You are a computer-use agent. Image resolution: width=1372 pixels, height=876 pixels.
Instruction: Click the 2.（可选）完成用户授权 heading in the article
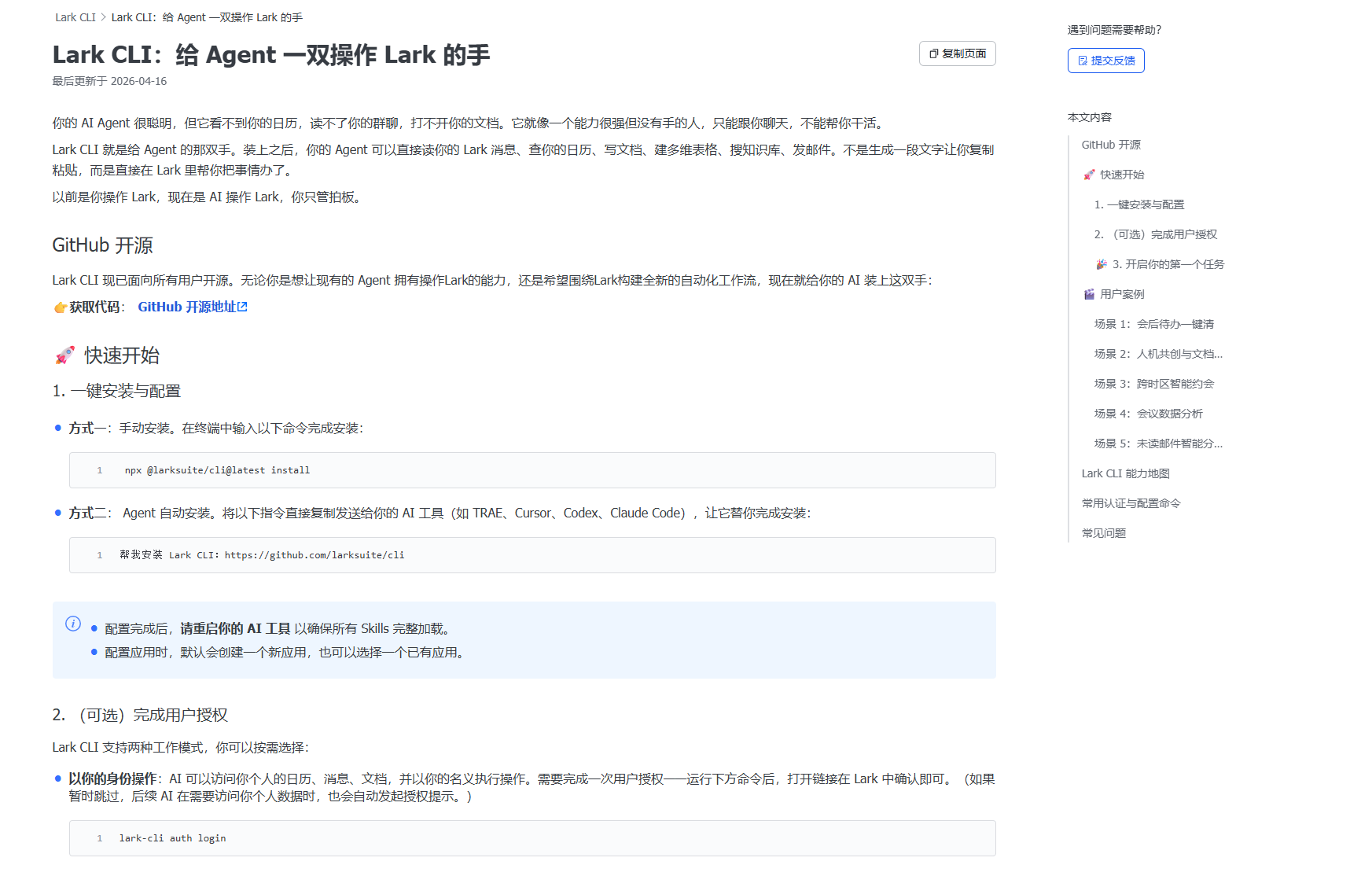click(x=140, y=715)
